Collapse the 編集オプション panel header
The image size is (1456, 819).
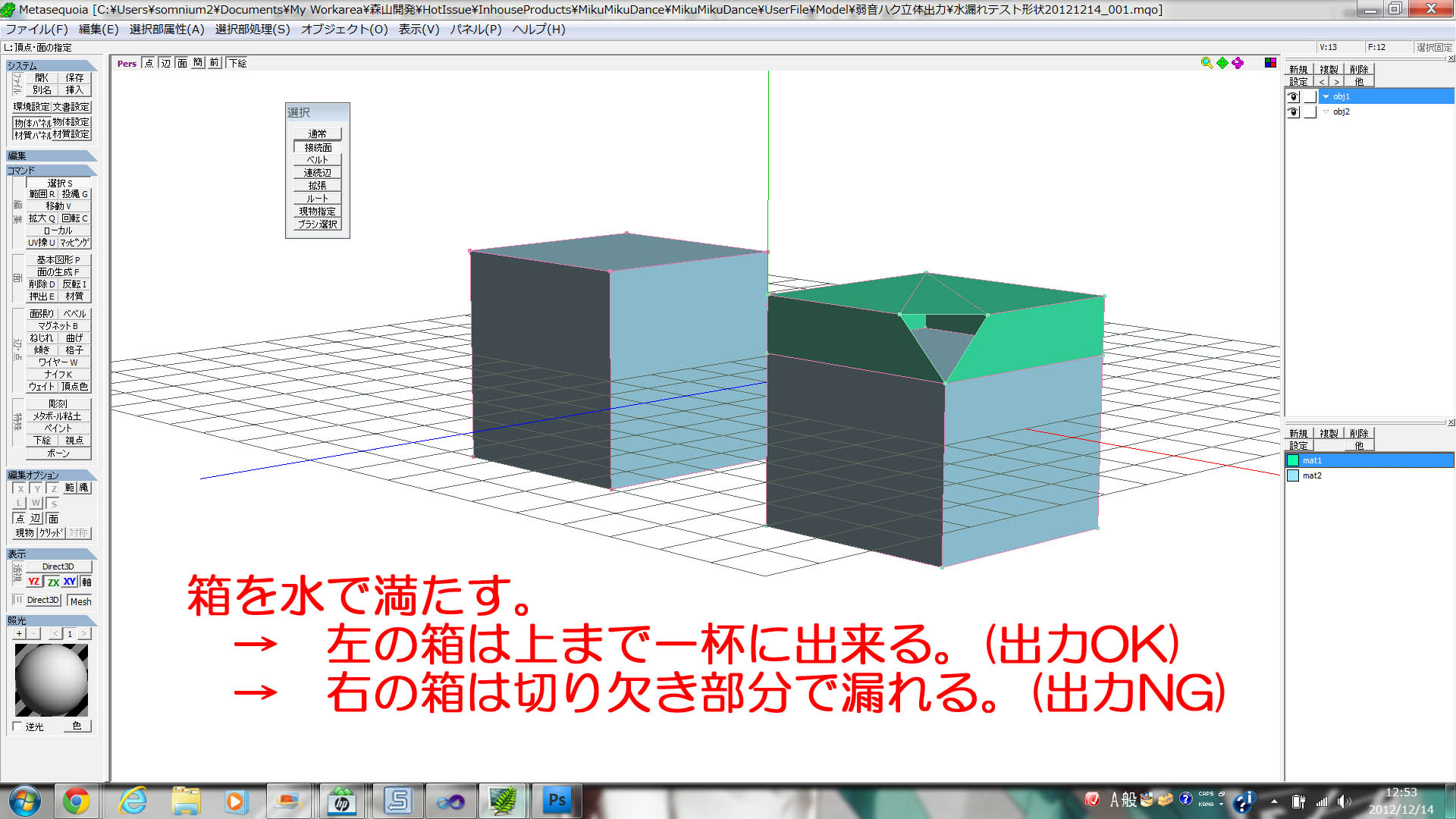51,475
